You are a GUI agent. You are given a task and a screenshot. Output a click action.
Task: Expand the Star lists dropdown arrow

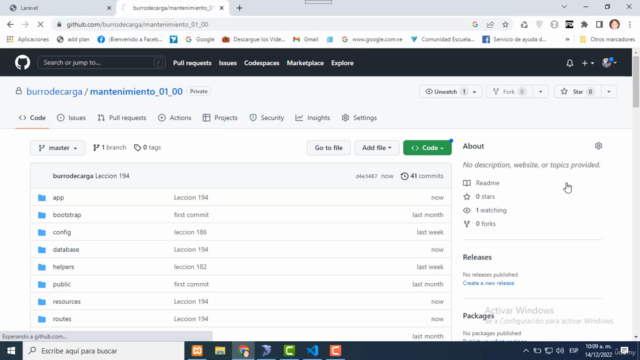pyautogui.click(x=609, y=91)
